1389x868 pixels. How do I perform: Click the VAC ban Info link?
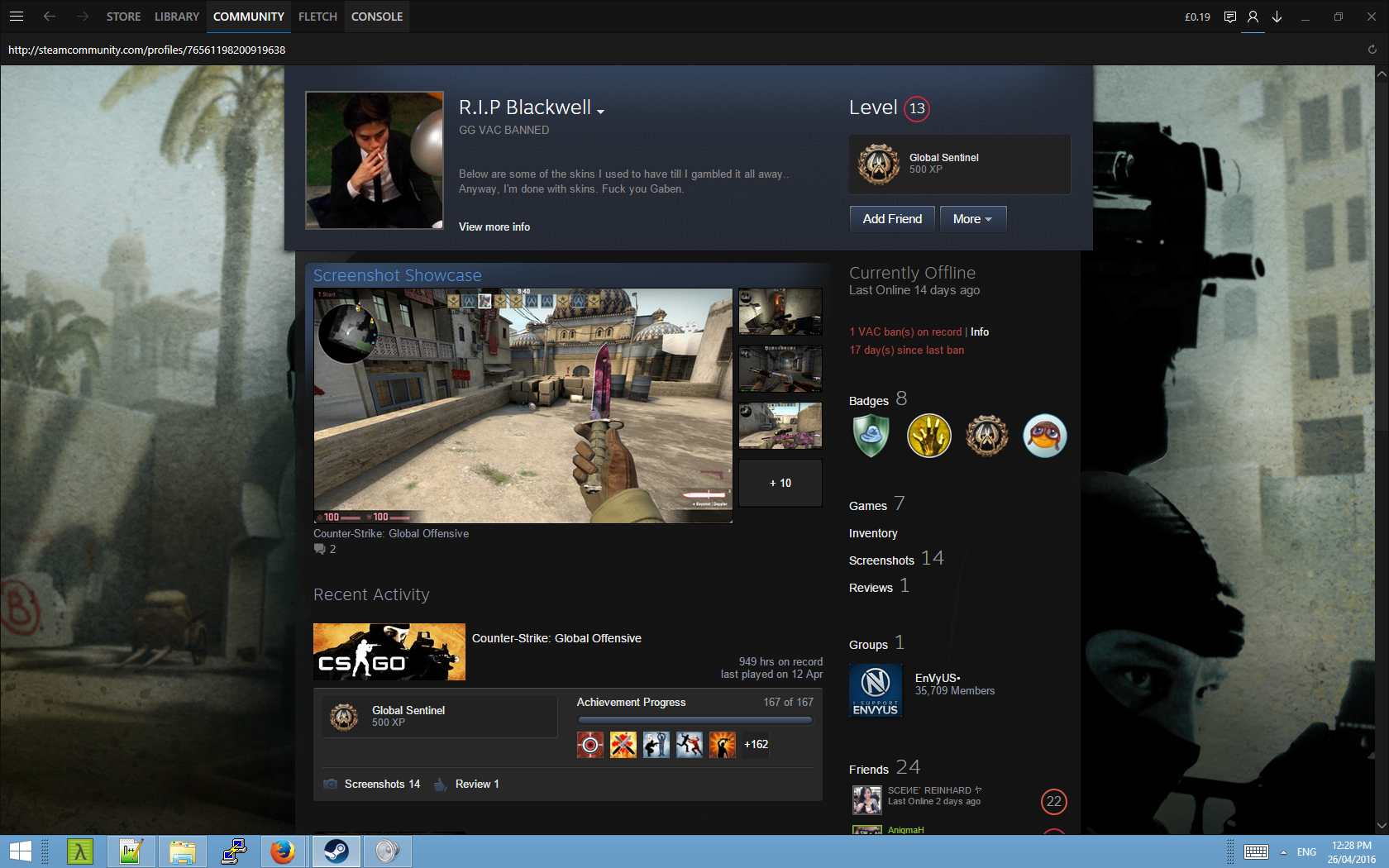click(980, 331)
